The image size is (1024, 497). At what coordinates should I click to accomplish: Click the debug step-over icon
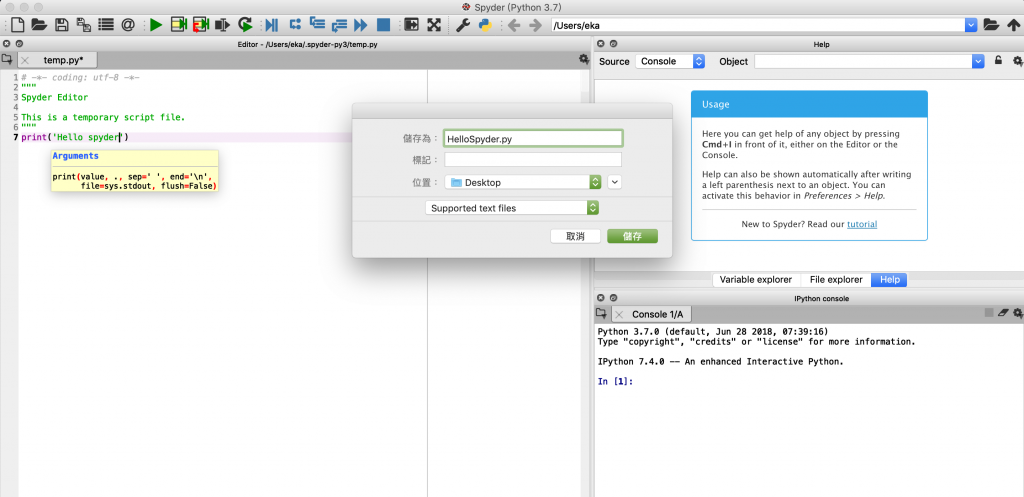(295, 25)
